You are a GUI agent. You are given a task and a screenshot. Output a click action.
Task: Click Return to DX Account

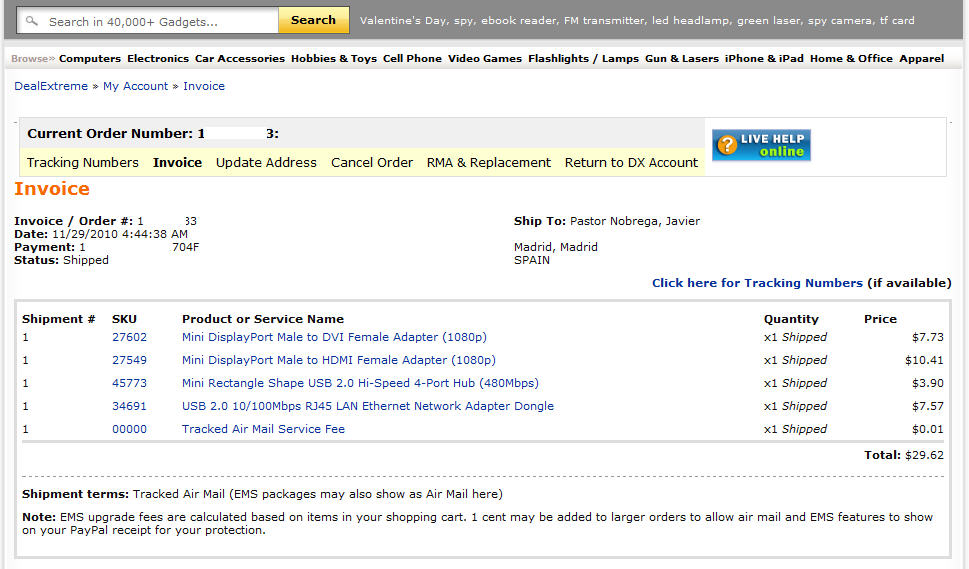click(x=631, y=162)
